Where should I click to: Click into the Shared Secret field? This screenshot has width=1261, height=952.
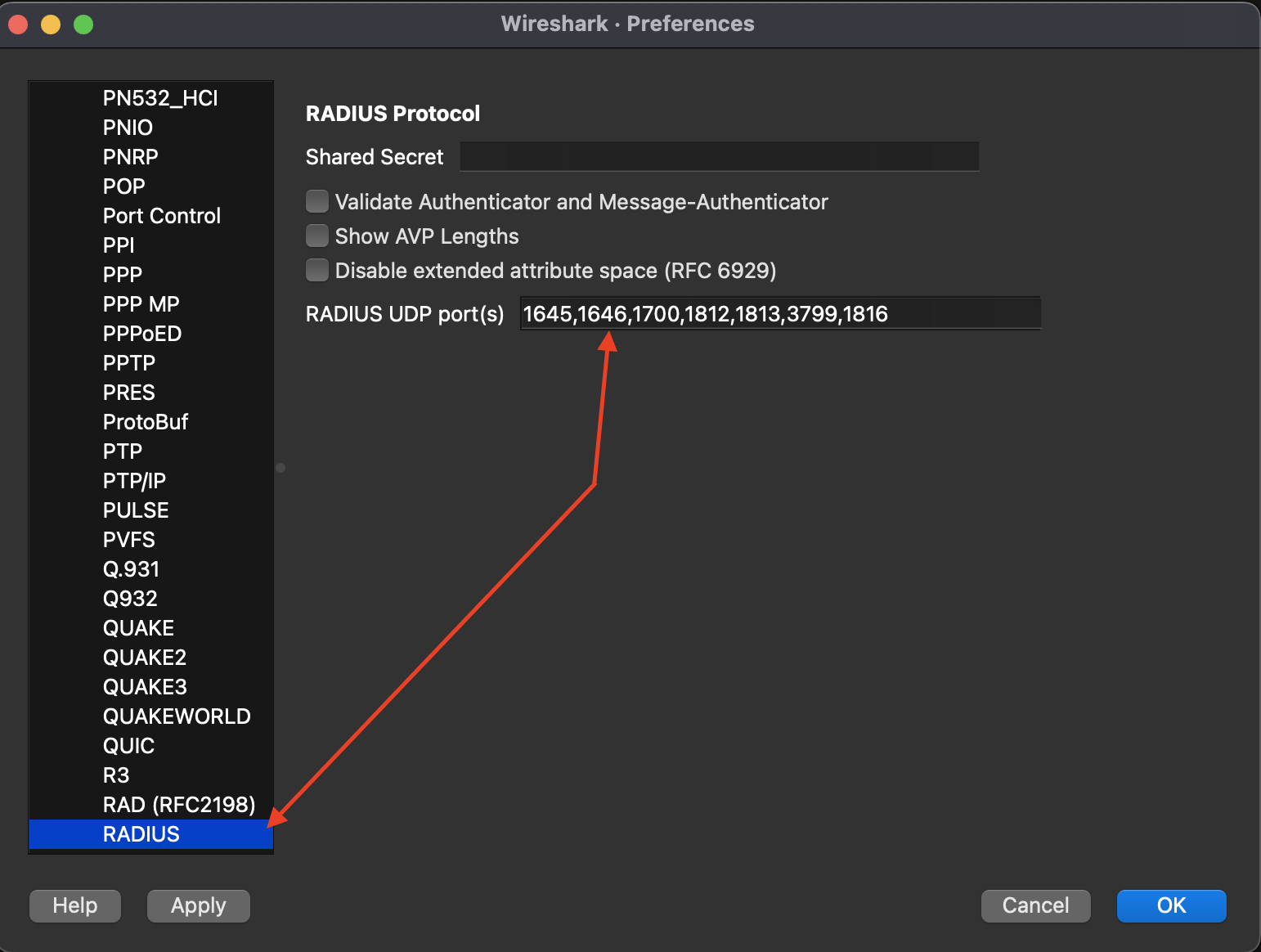719,156
